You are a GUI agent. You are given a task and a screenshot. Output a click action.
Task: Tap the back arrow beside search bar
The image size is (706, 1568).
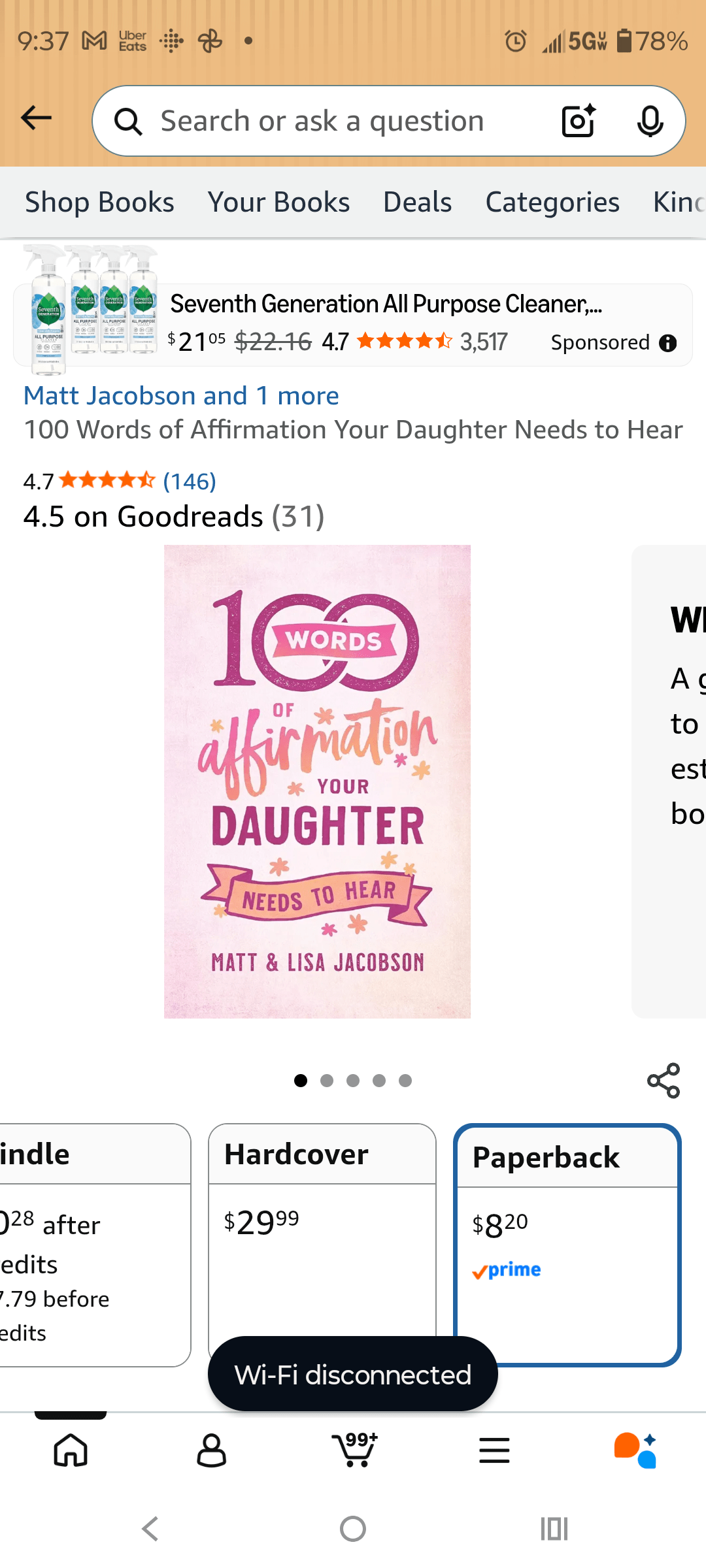tap(36, 118)
